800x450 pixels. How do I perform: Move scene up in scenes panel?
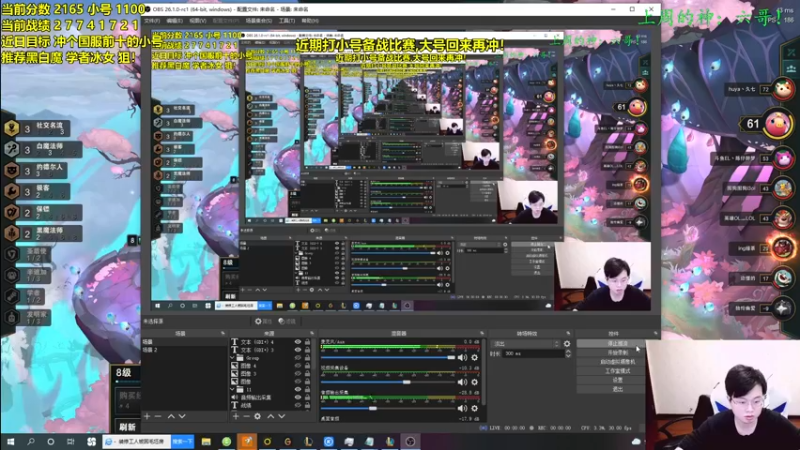click(171, 416)
